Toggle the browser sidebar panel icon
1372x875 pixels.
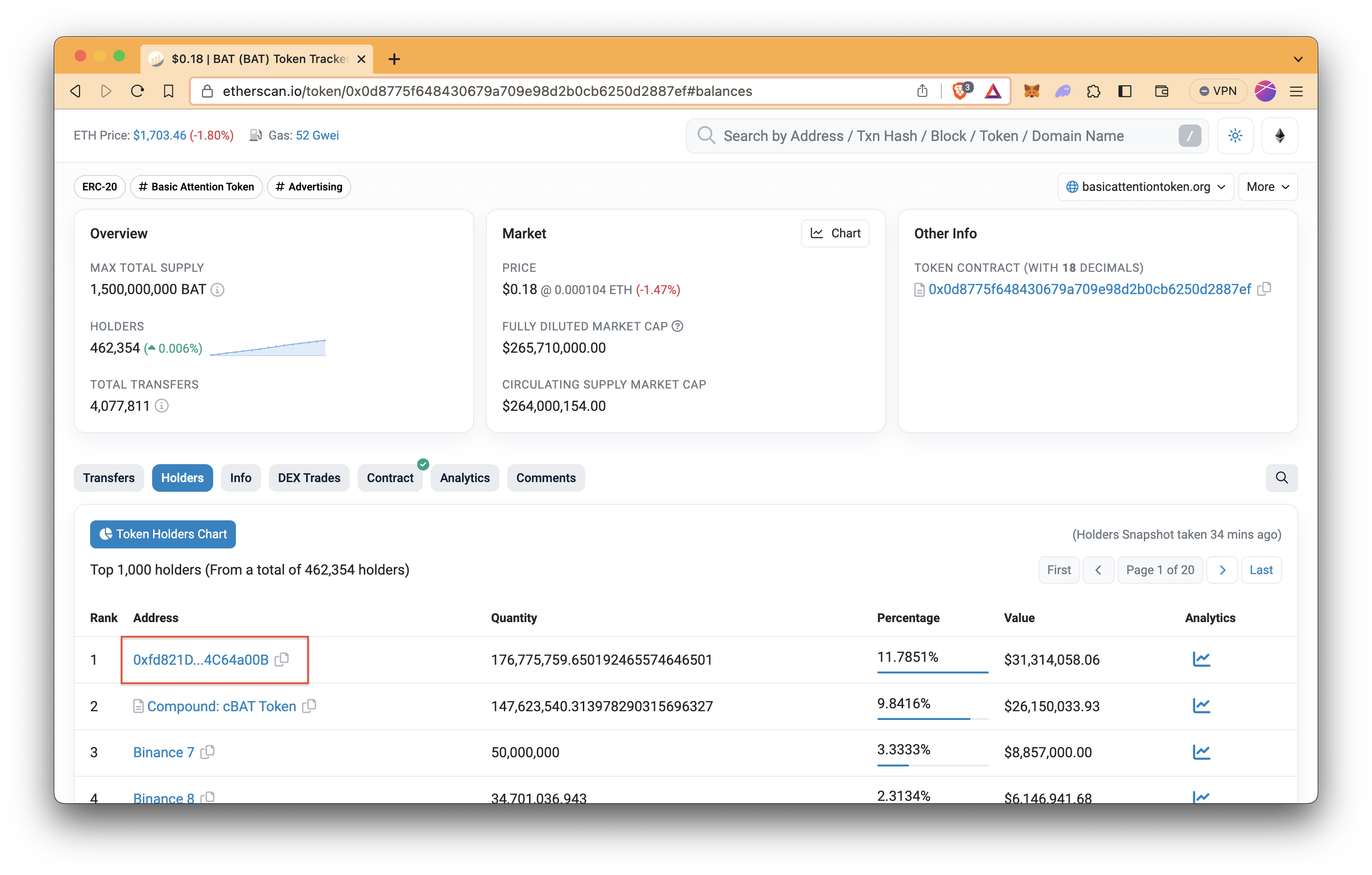[1125, 91]
